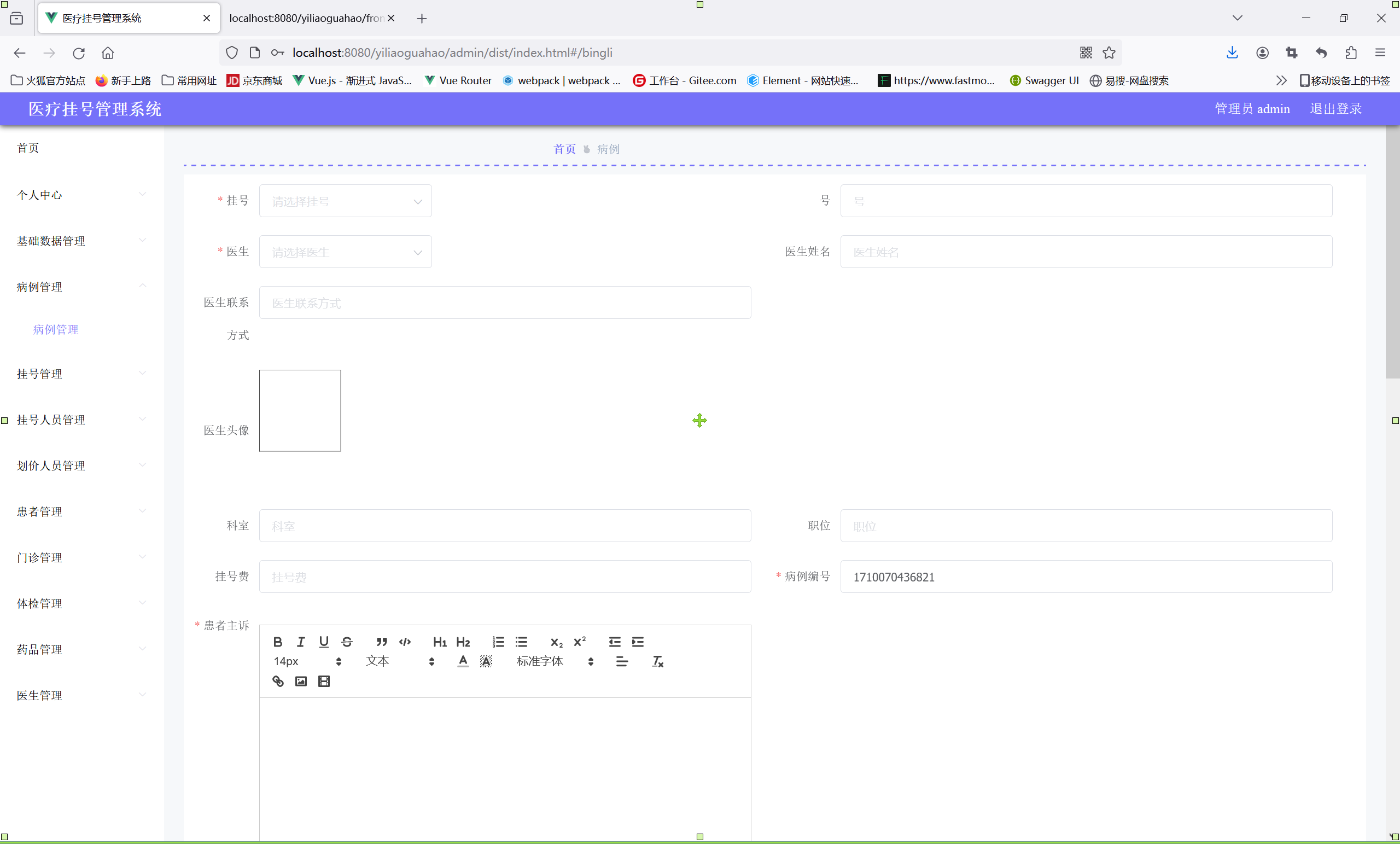
Task: Apply strikethrough formatting in editor
Action: point(347,642)
